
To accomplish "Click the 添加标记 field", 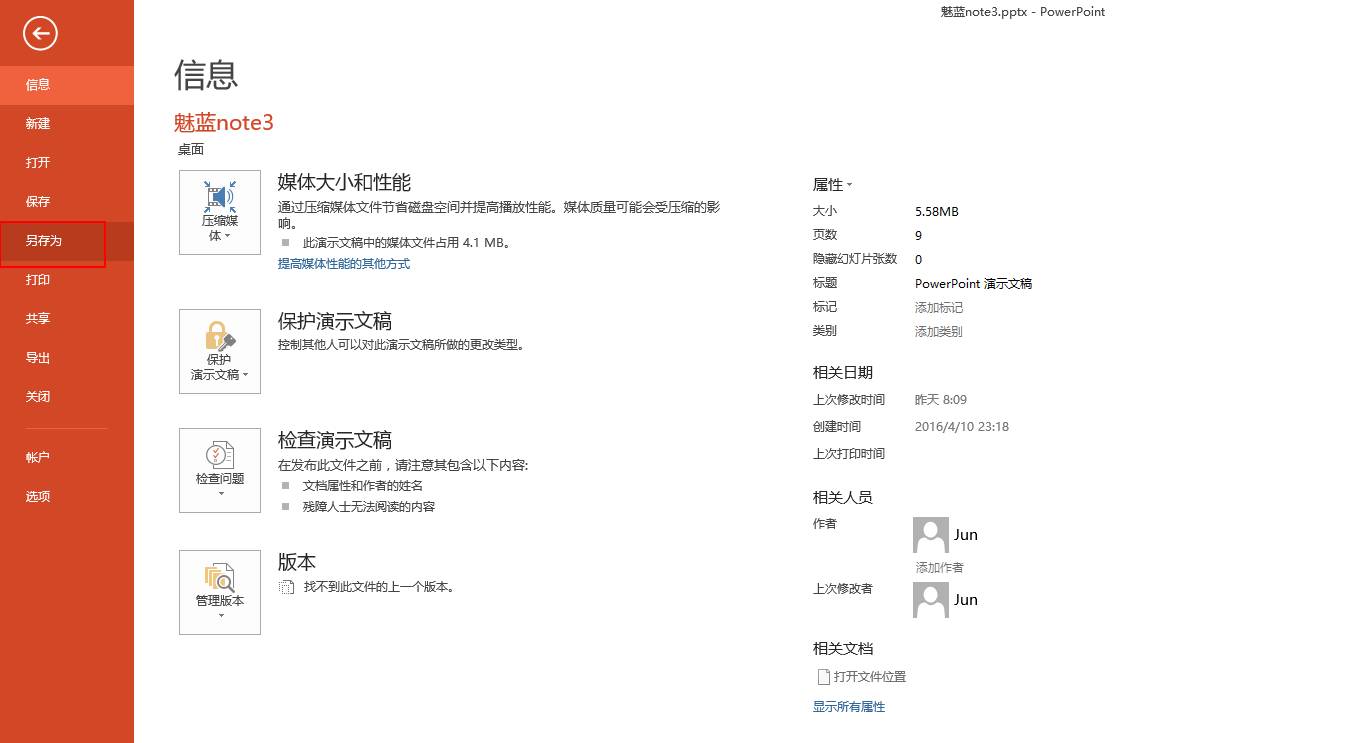I will (939, 308).
